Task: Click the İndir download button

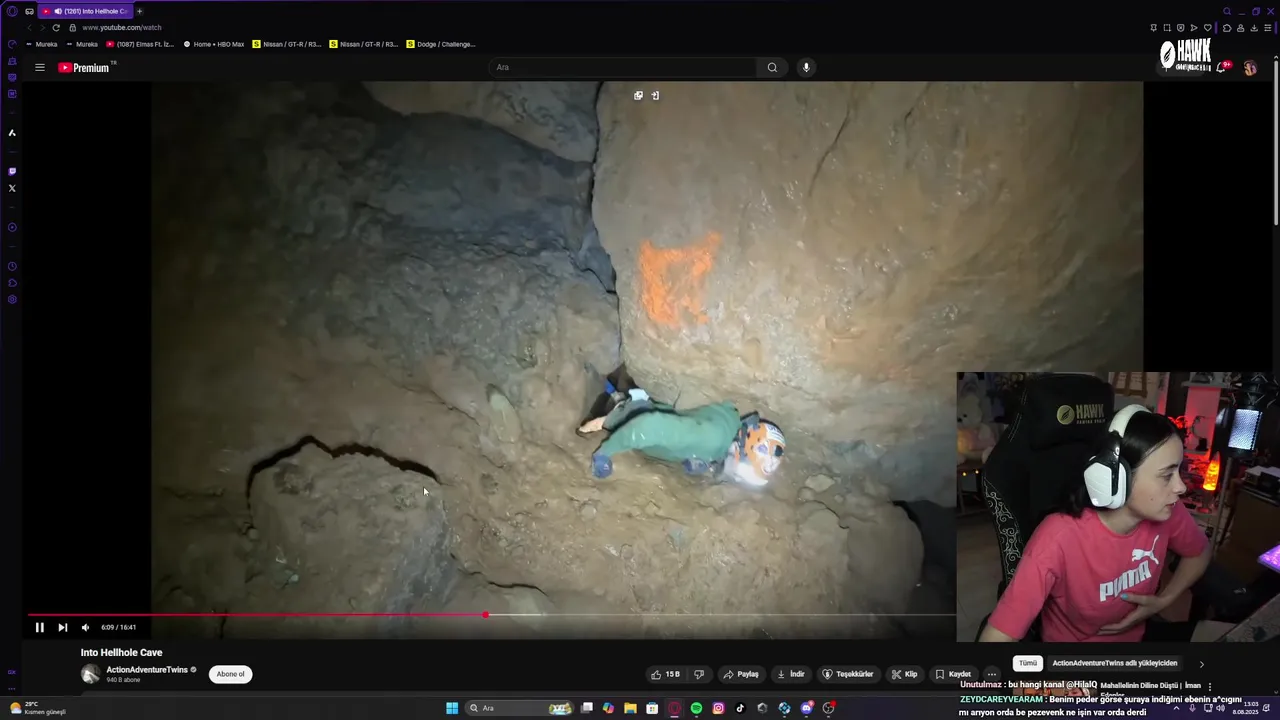Action: click(791, 674)
